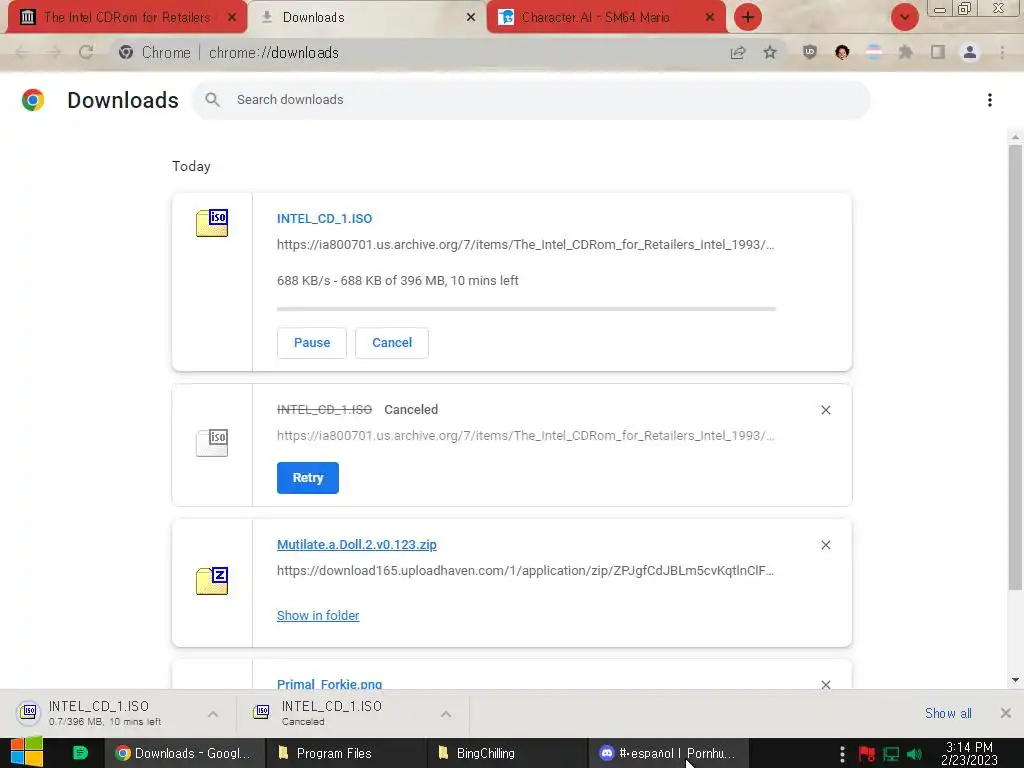Cancel the INTEL_CD_1.ISO download

(392, 343)
